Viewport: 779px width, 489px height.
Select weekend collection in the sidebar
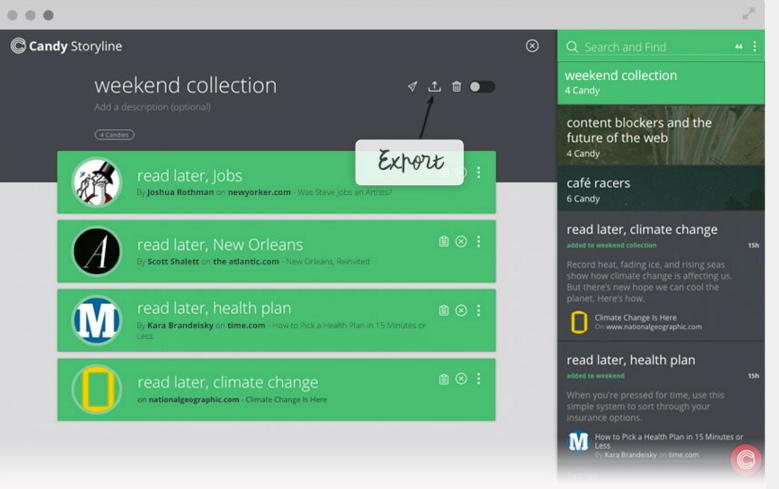click(661, 82)
